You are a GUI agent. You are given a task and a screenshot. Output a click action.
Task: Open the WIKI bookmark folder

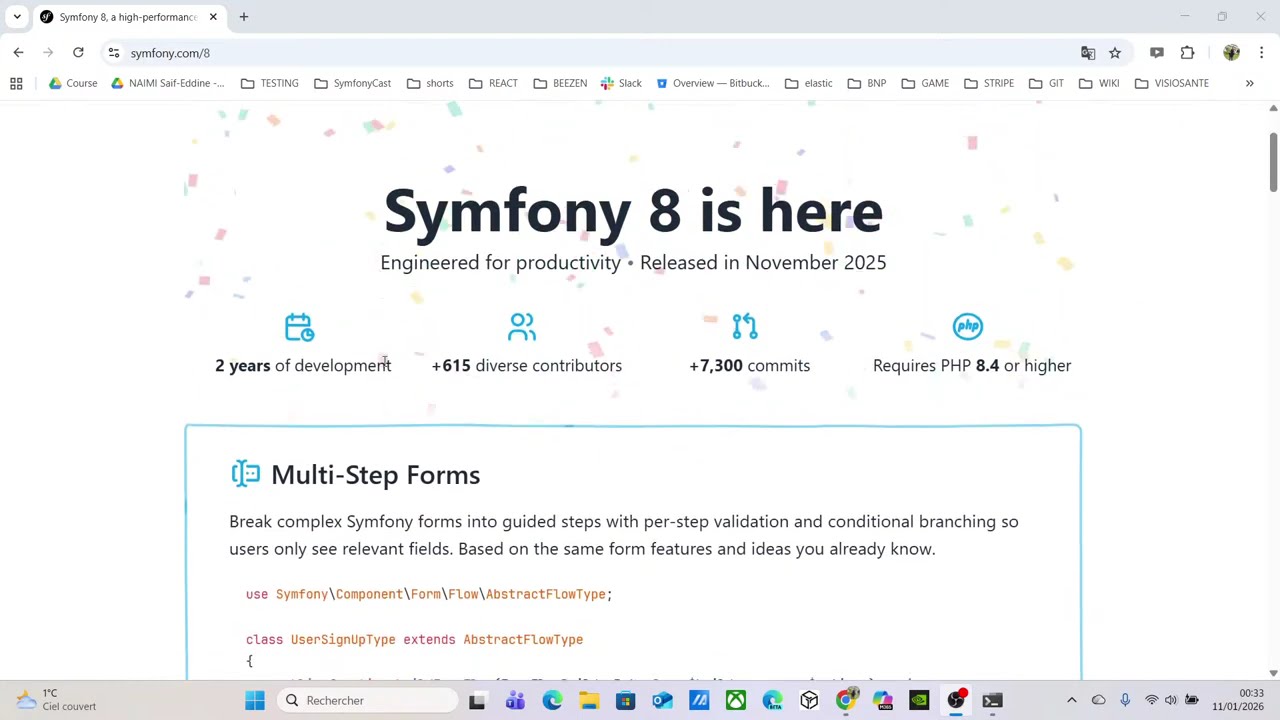[x=1099, y=83]
